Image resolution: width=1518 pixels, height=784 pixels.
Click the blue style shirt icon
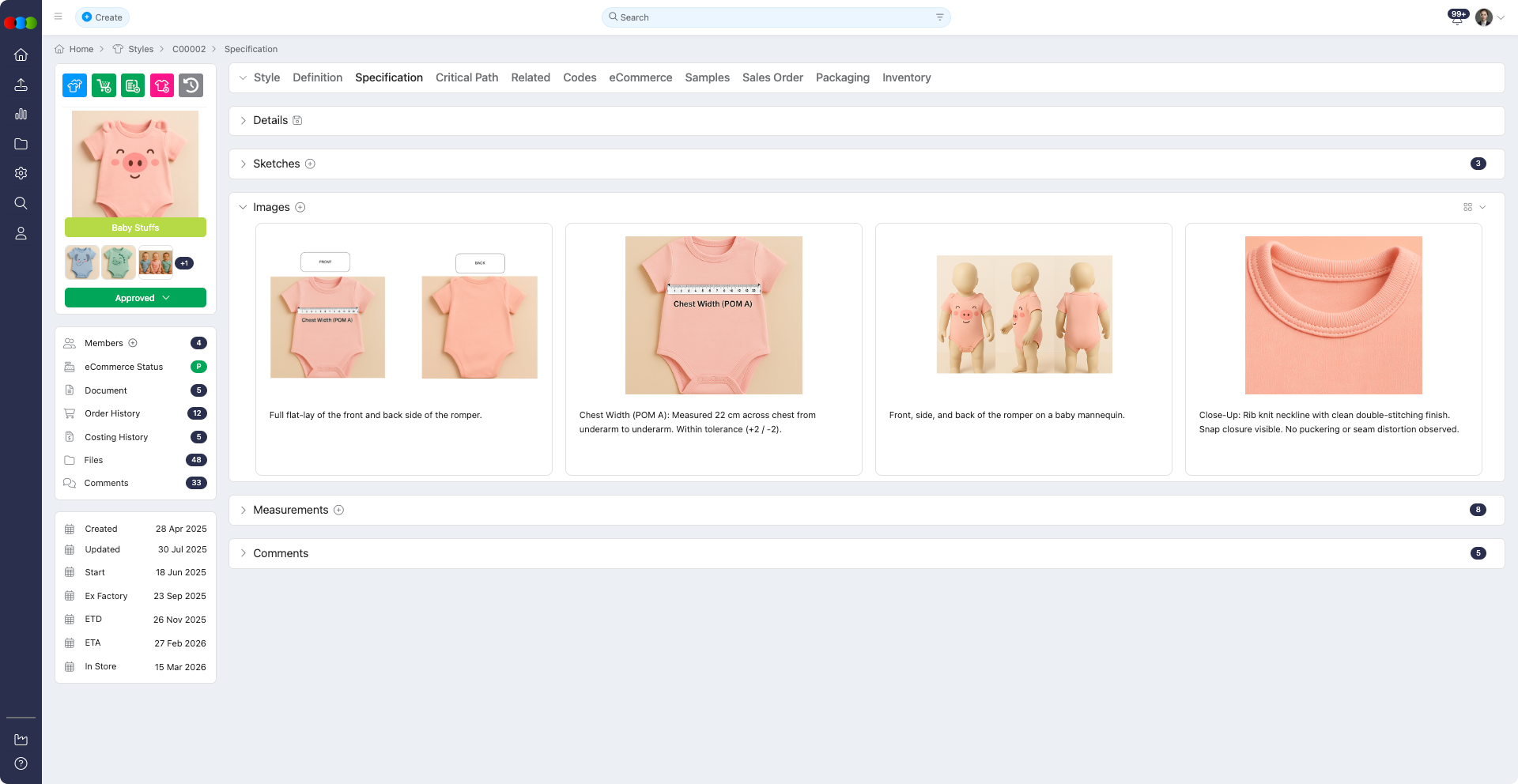tap(74, 85)
